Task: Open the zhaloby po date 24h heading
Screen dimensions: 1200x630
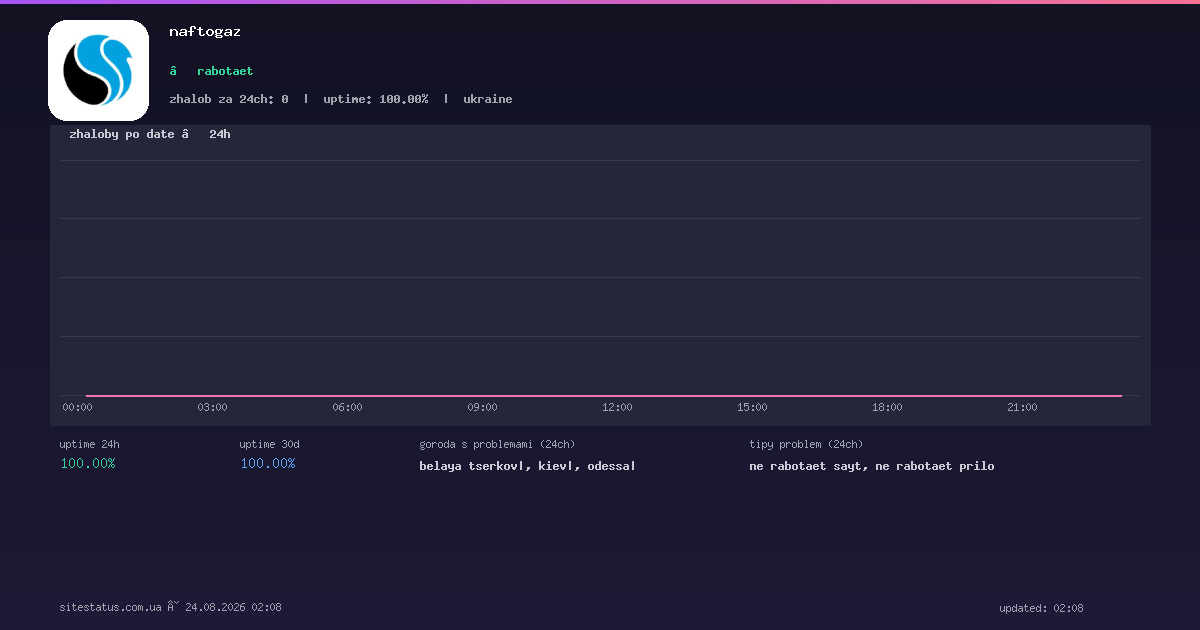Action: tap(150, 134)
